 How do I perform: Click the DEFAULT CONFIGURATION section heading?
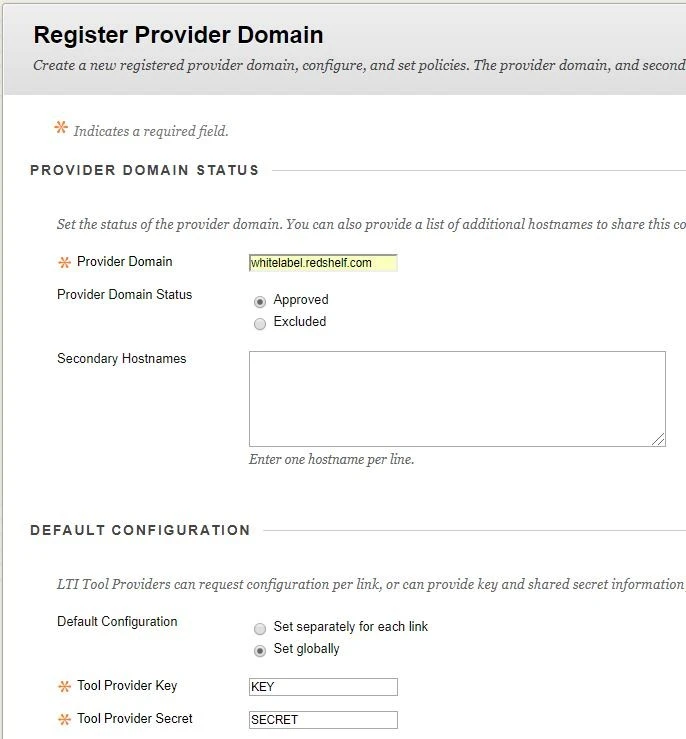[140, 530]
